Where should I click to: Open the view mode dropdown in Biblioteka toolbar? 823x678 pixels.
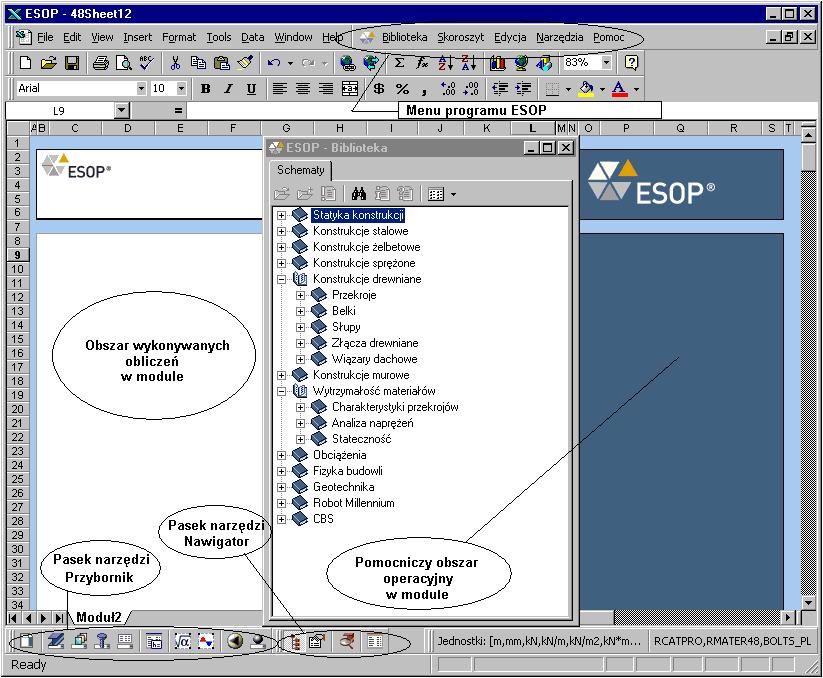coord(453,195)
